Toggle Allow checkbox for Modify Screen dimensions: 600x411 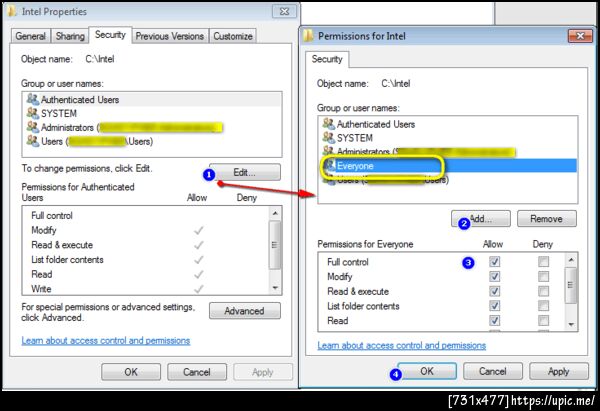tap(494, 276)
